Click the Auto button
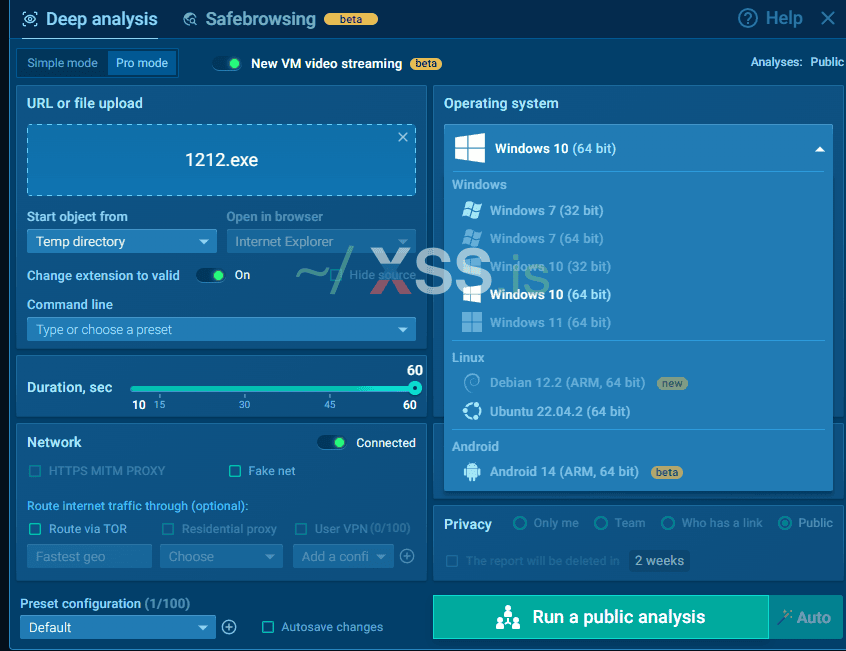This screenshot has height=651, width=846. (805, 617)
